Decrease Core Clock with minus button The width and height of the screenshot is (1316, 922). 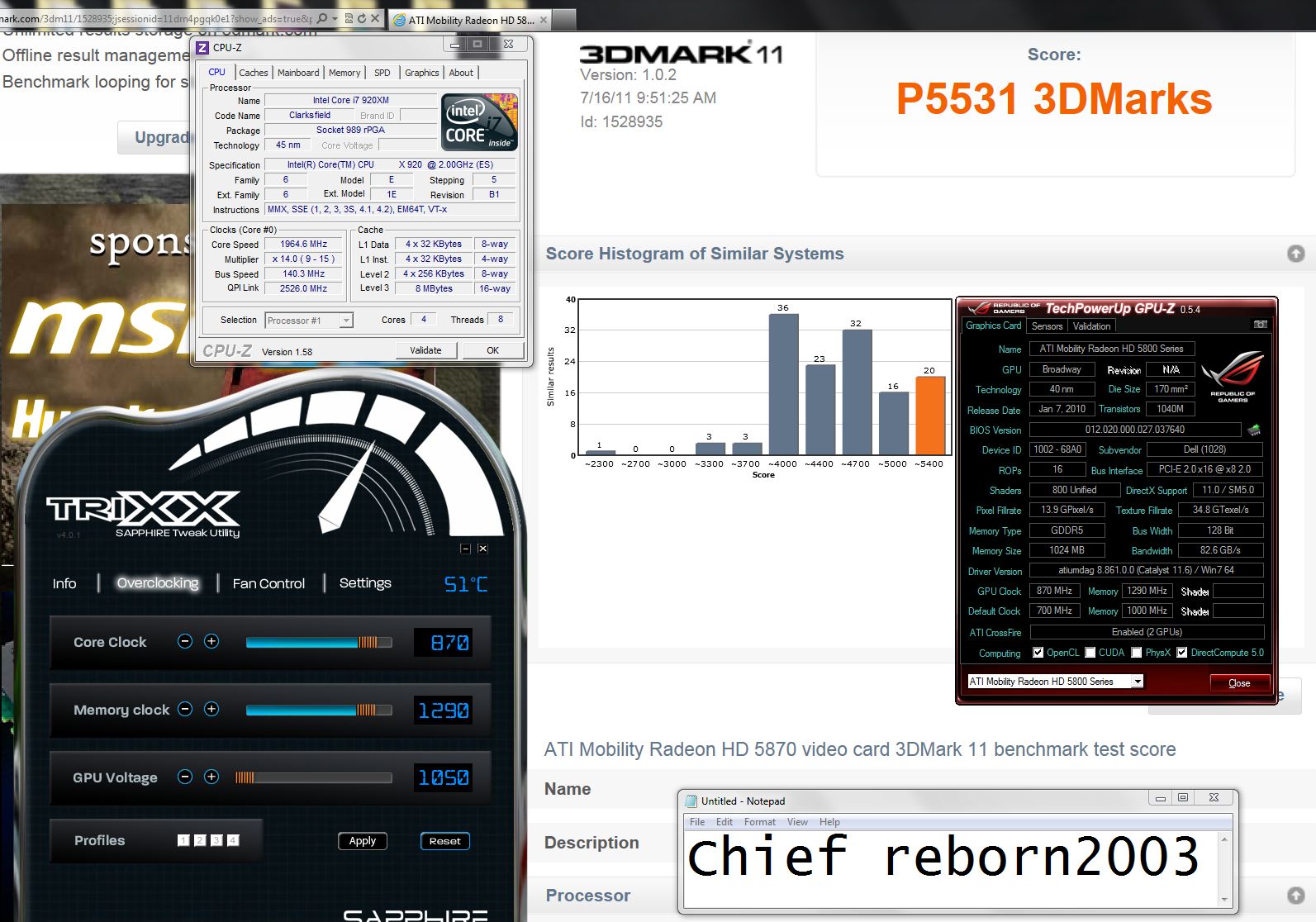coord(185,641)
